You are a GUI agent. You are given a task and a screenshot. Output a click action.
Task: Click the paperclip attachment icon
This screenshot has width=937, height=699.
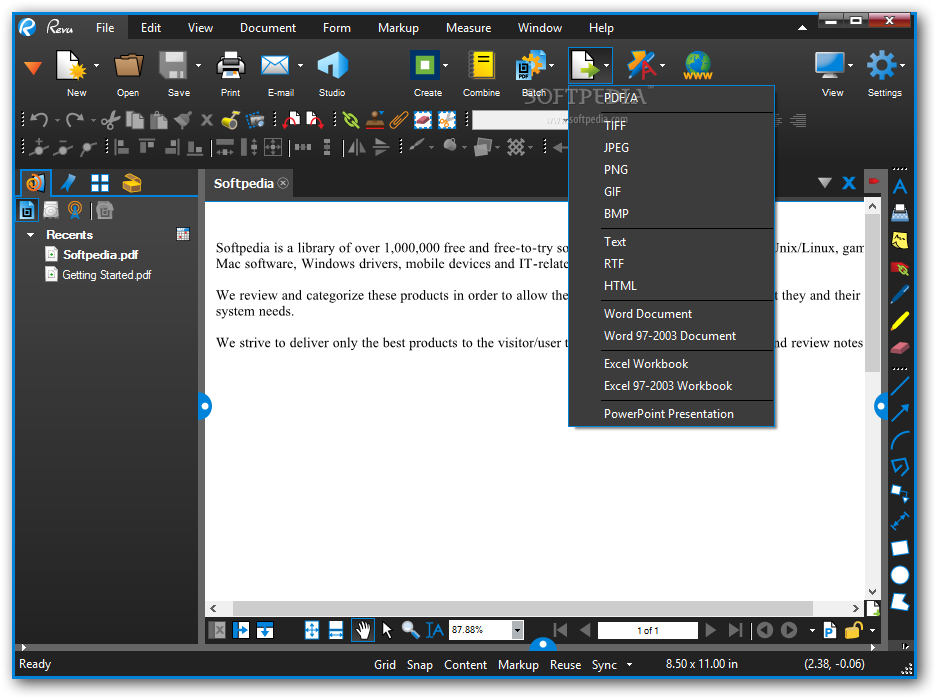point(399,120)
